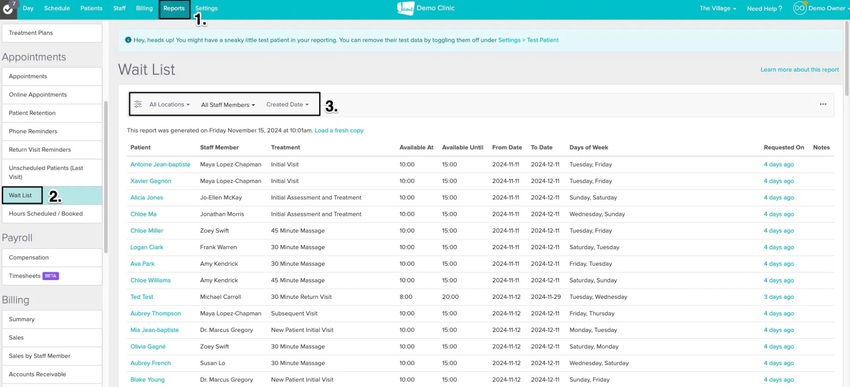Screen dimensions: 850x387
Task: Go to the Day tab
Action: [28, 9]
